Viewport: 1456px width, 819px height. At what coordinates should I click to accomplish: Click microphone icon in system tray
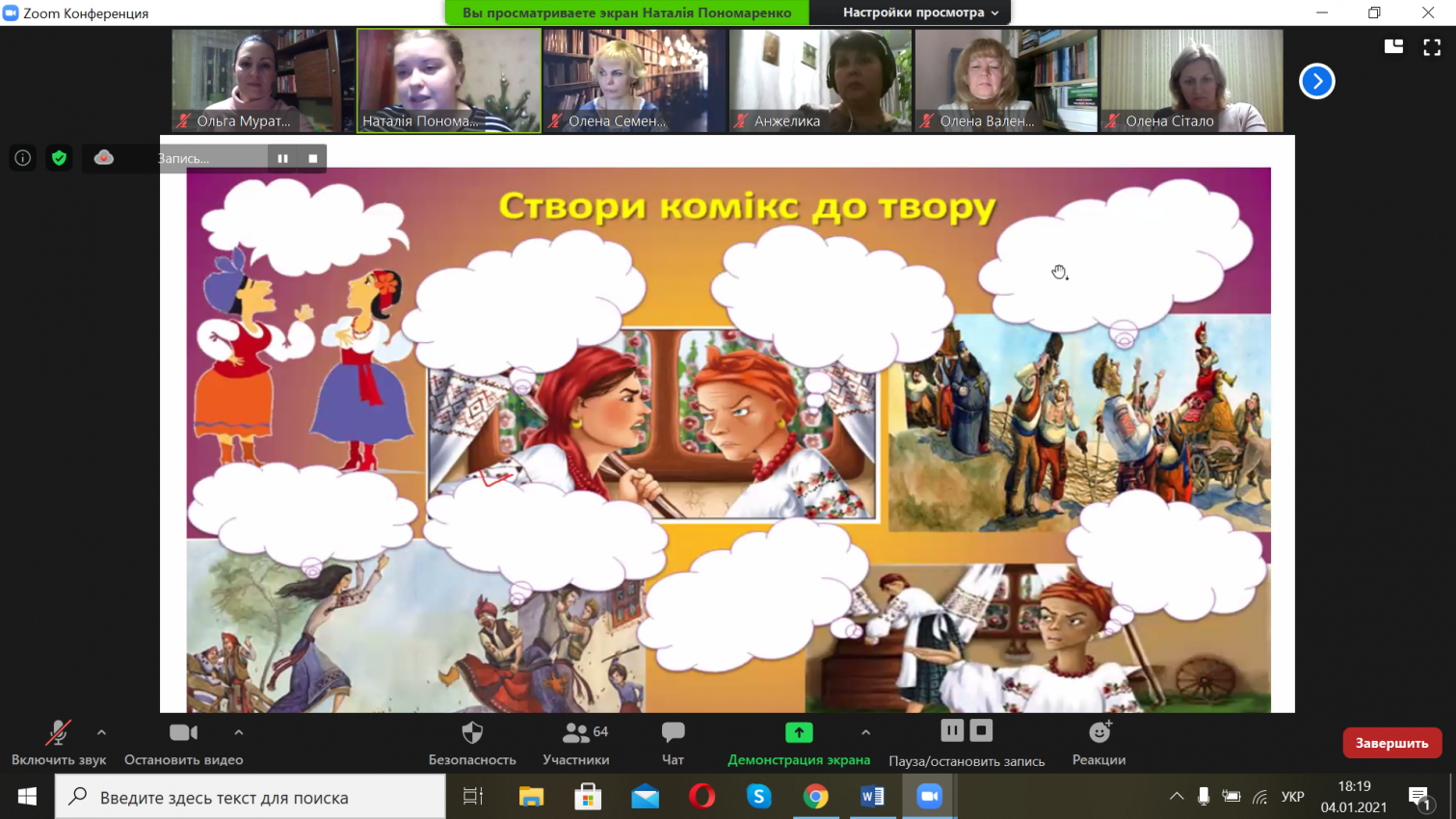pos(1204,797)
